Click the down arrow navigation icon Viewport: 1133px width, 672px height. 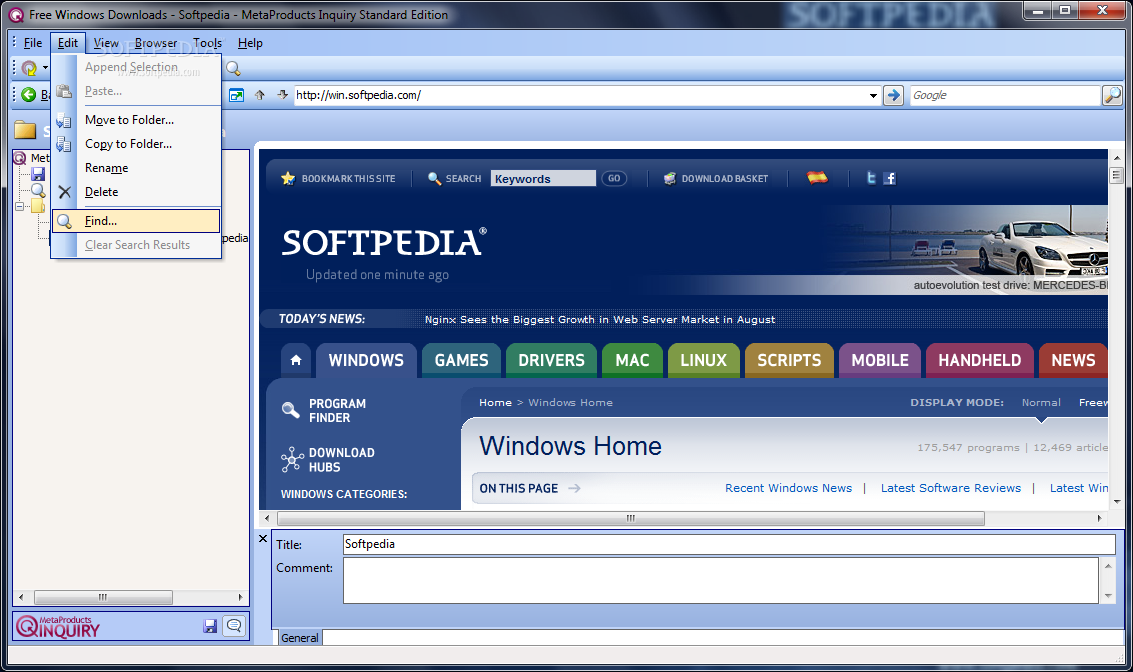pyautogui.click(x=283, y=95)
